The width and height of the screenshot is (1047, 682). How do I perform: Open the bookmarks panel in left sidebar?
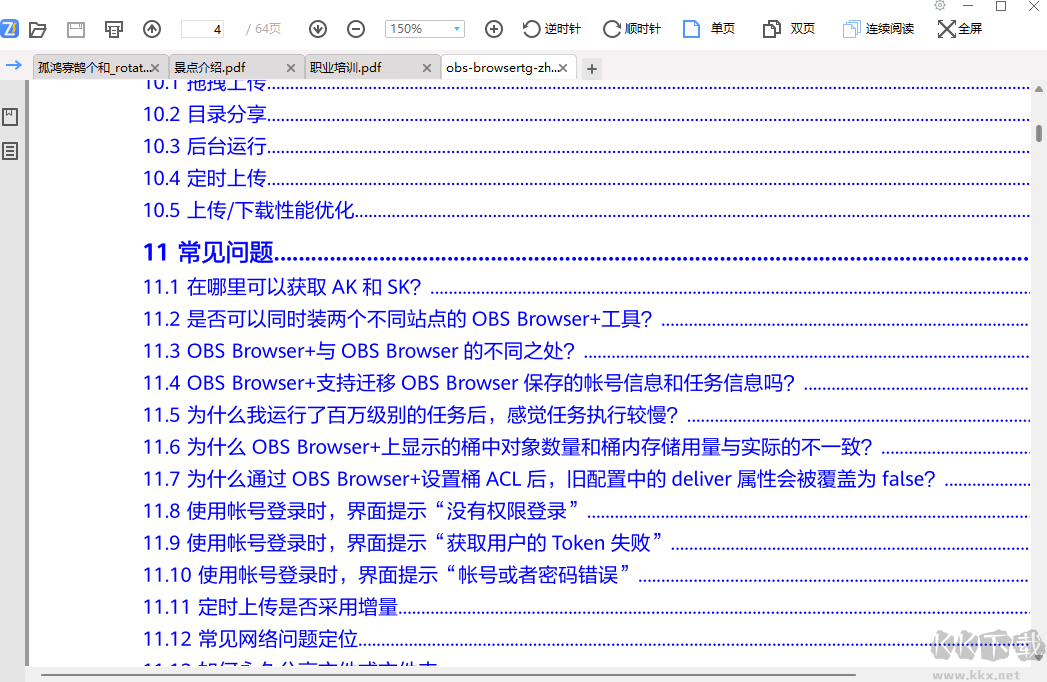click(10, 117)
